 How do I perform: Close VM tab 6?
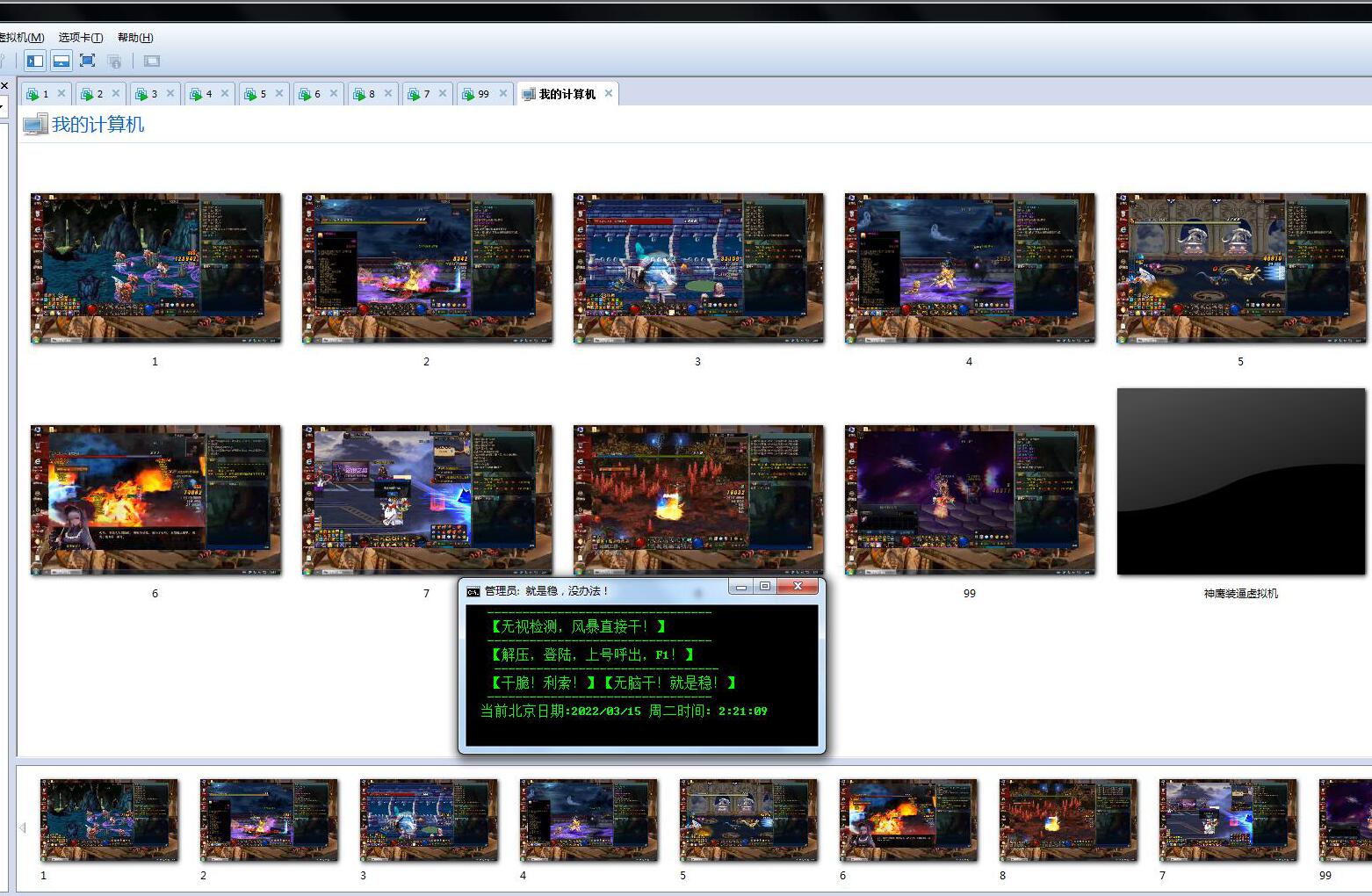pos(334,93)
